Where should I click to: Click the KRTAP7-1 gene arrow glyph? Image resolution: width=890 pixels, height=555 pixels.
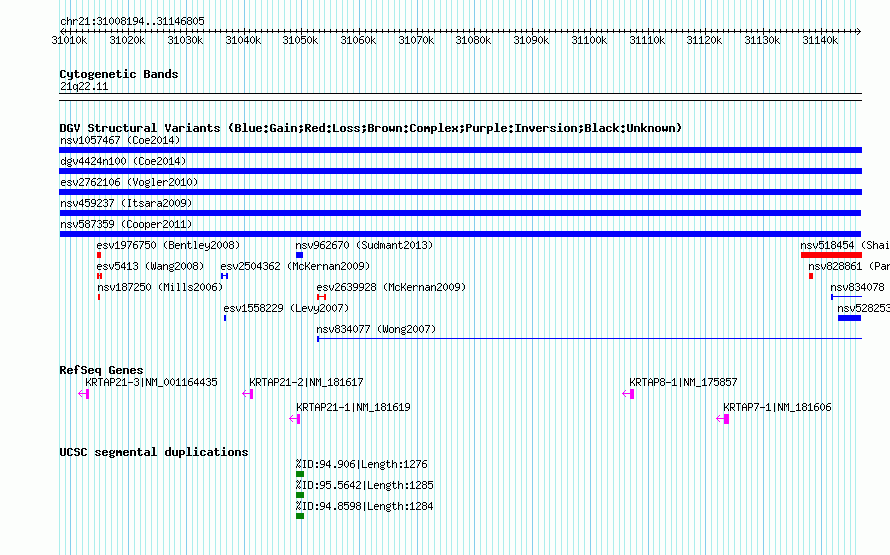[x=723, y=419]
